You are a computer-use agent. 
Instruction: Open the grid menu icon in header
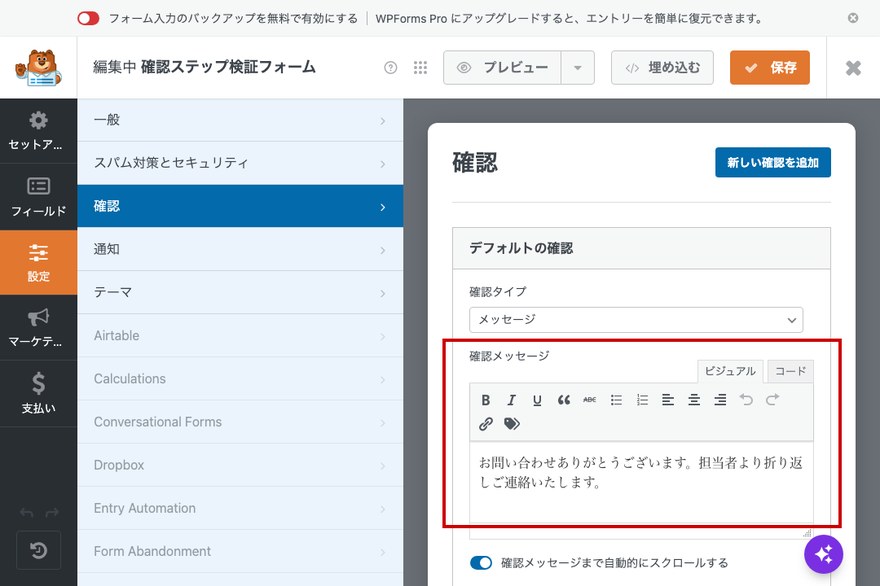click(420, 68)
